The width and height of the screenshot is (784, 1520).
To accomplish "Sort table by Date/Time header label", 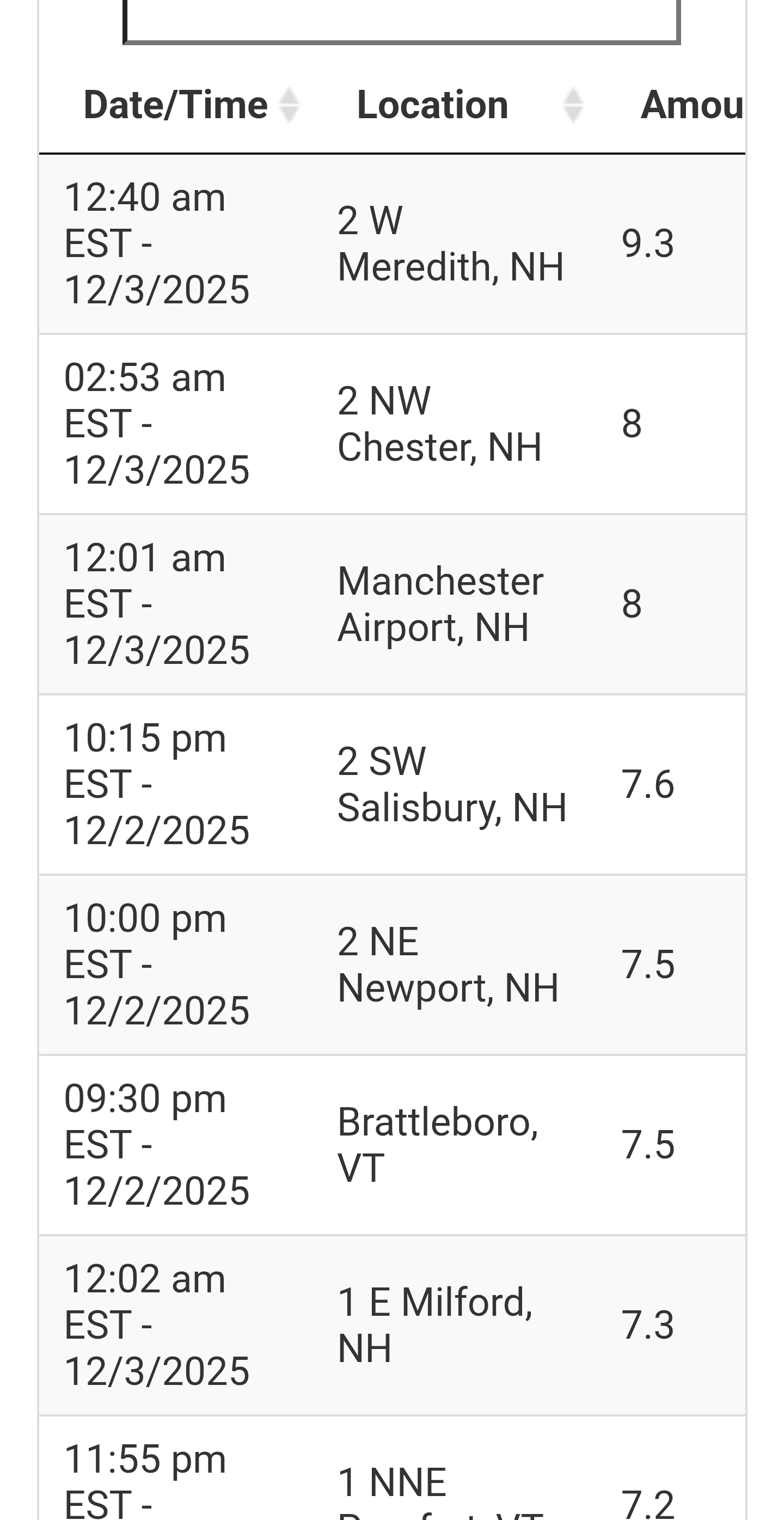I will [176, 105].
